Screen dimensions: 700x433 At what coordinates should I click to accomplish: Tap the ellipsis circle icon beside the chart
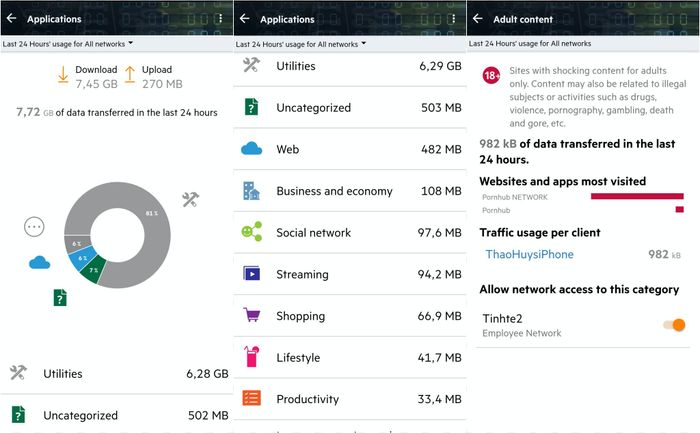coord(34,227)
